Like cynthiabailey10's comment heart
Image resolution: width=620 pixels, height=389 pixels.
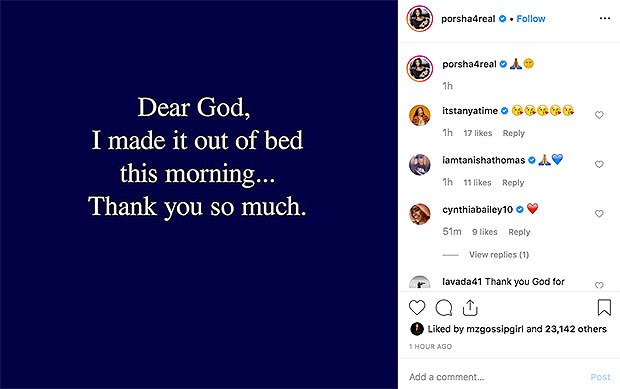click(599, 213)
